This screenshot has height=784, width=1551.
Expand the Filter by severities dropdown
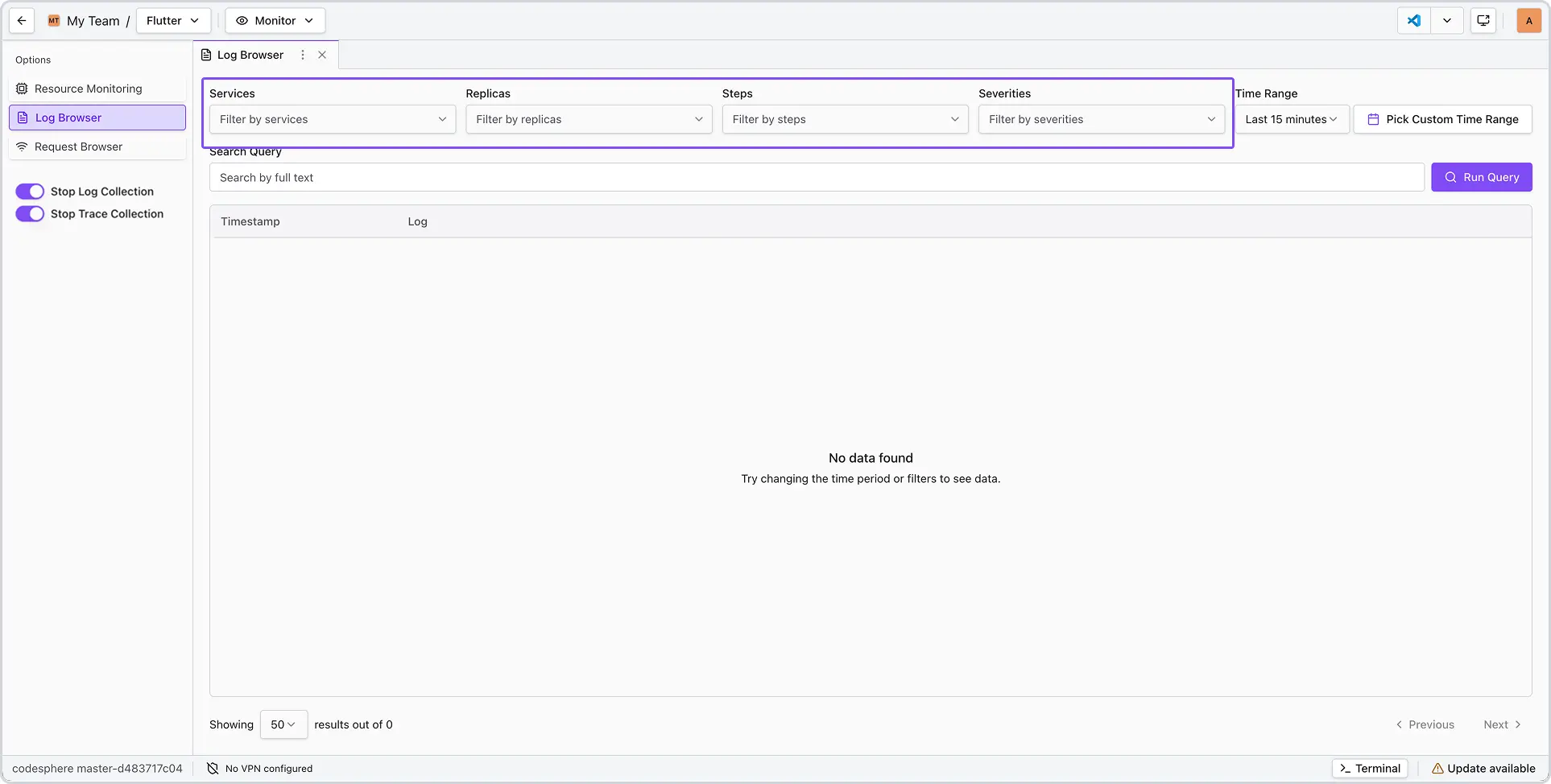click(x=1101, y=119)
